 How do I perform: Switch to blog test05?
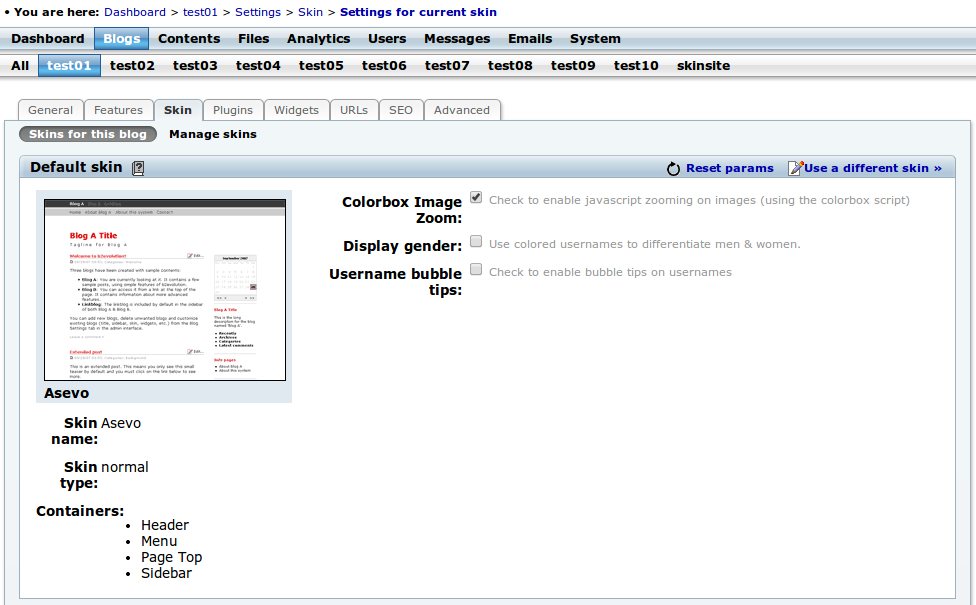(321, 65)
